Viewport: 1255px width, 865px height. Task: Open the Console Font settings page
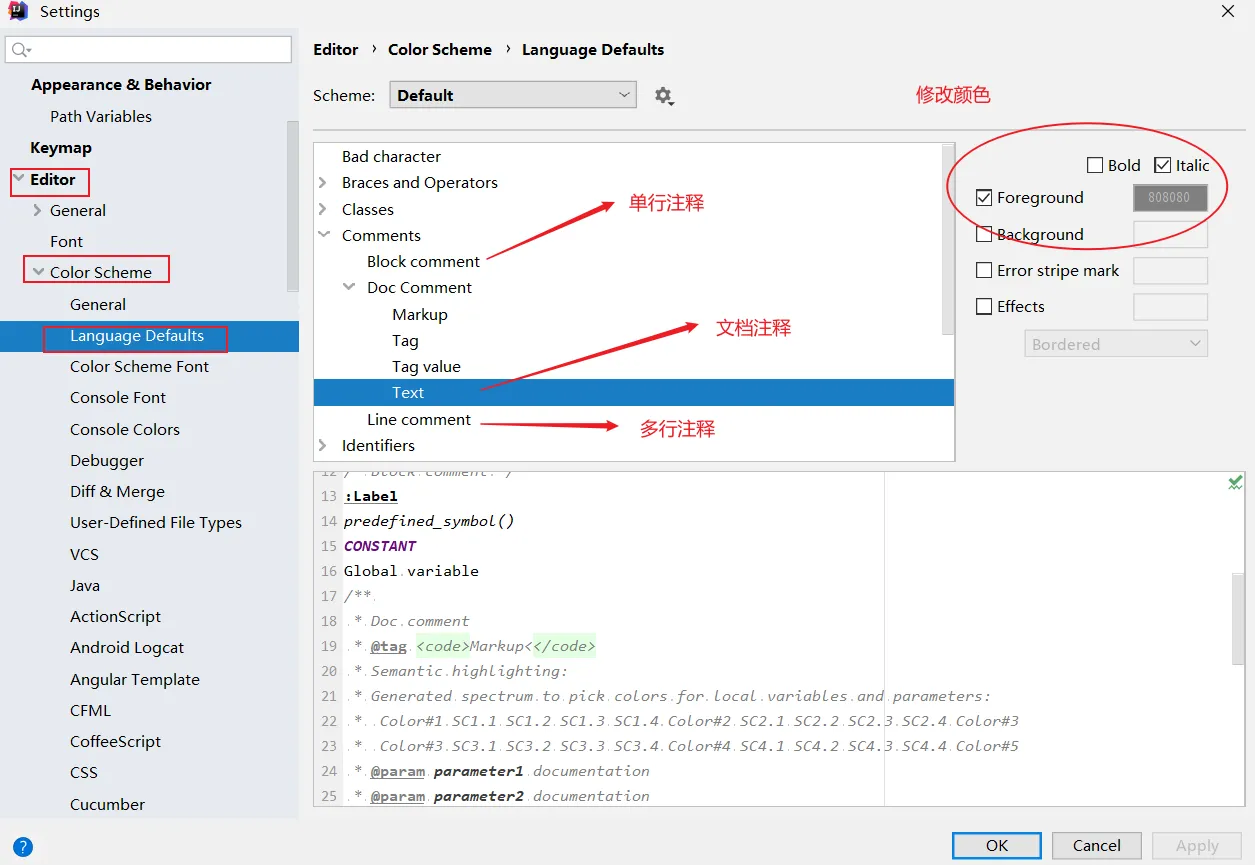[118, 398]
